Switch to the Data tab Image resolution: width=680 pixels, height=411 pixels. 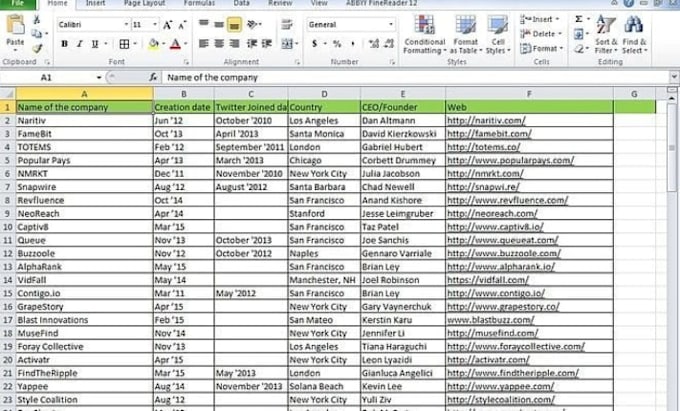(x=241, y=3)
